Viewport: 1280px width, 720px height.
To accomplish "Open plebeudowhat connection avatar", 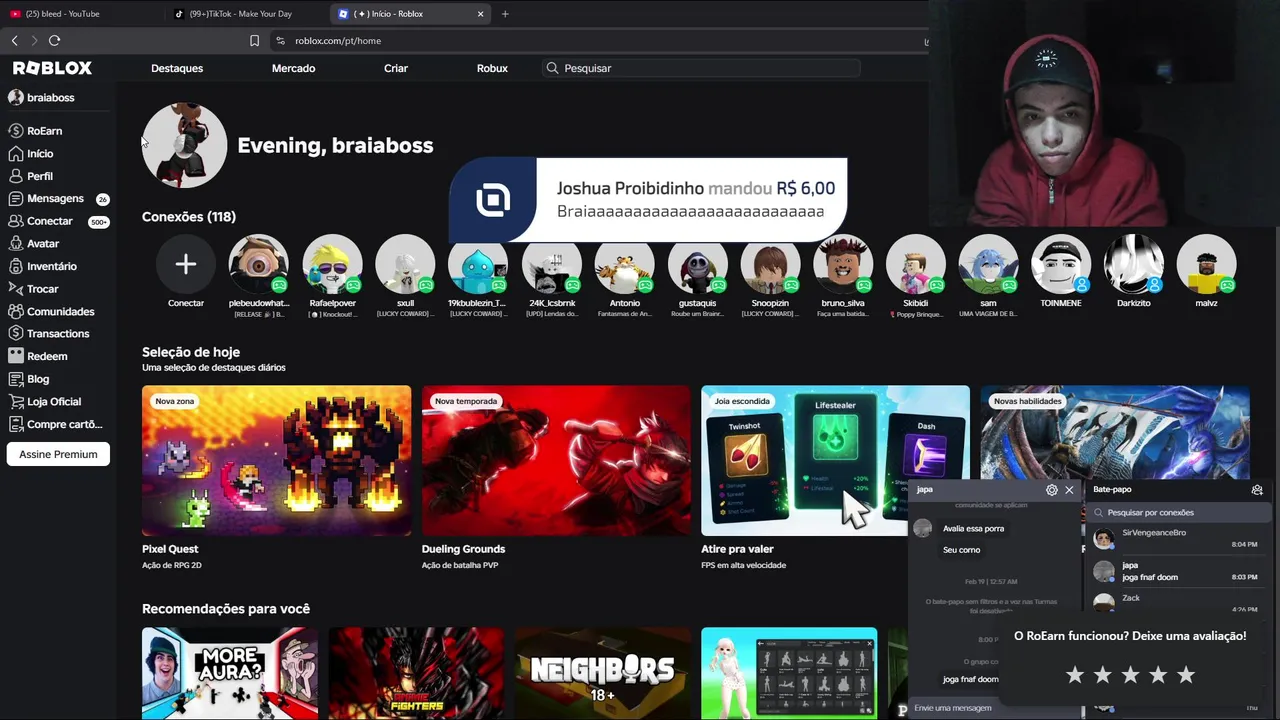I will point(258,265).
